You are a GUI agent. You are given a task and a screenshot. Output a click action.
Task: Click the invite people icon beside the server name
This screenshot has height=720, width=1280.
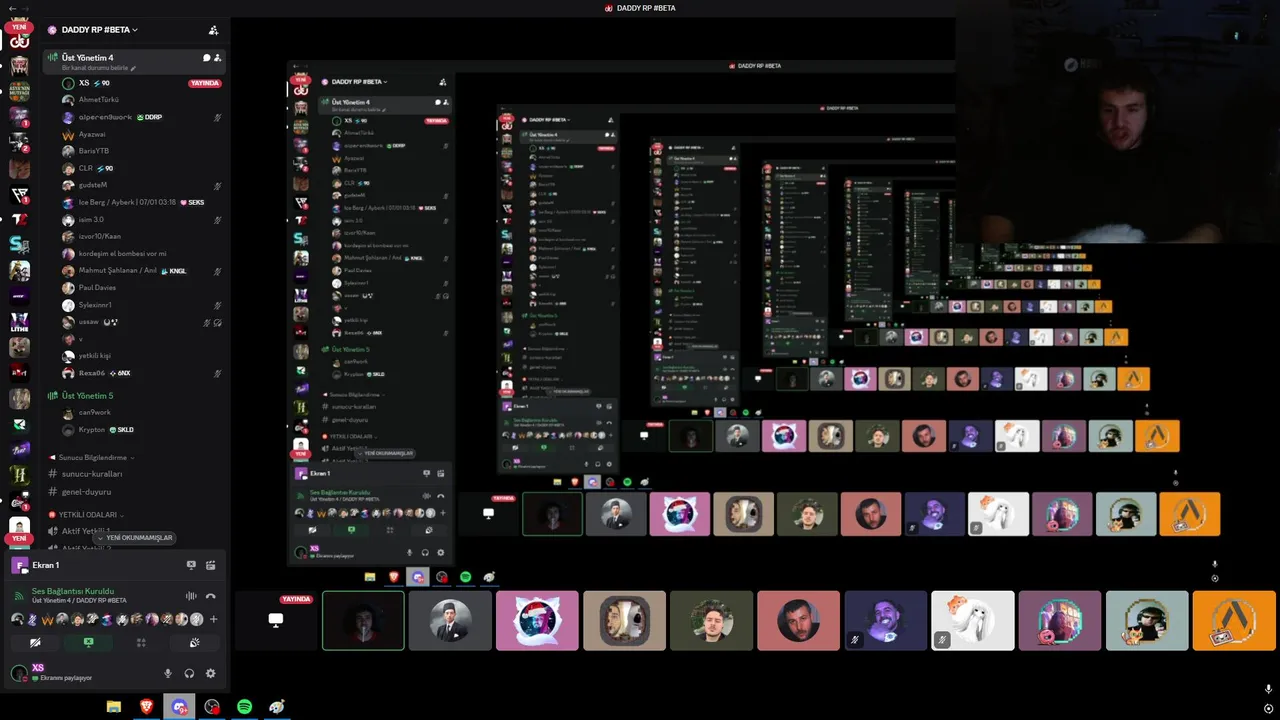[213, 30]
